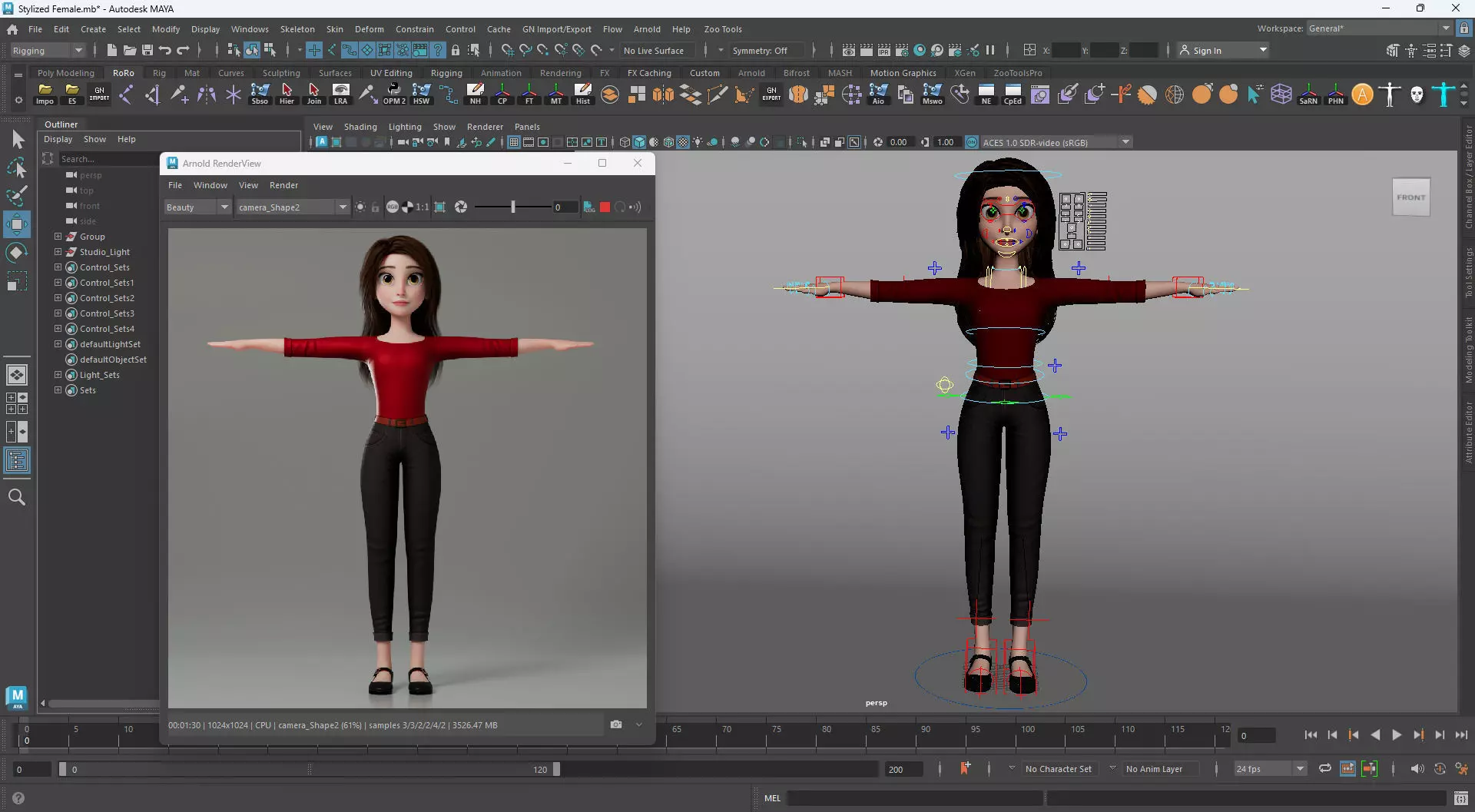Click the No Live Surface field
This screenshot has height=812, width=1475.
pyautogui.click(x=658, y=51)
